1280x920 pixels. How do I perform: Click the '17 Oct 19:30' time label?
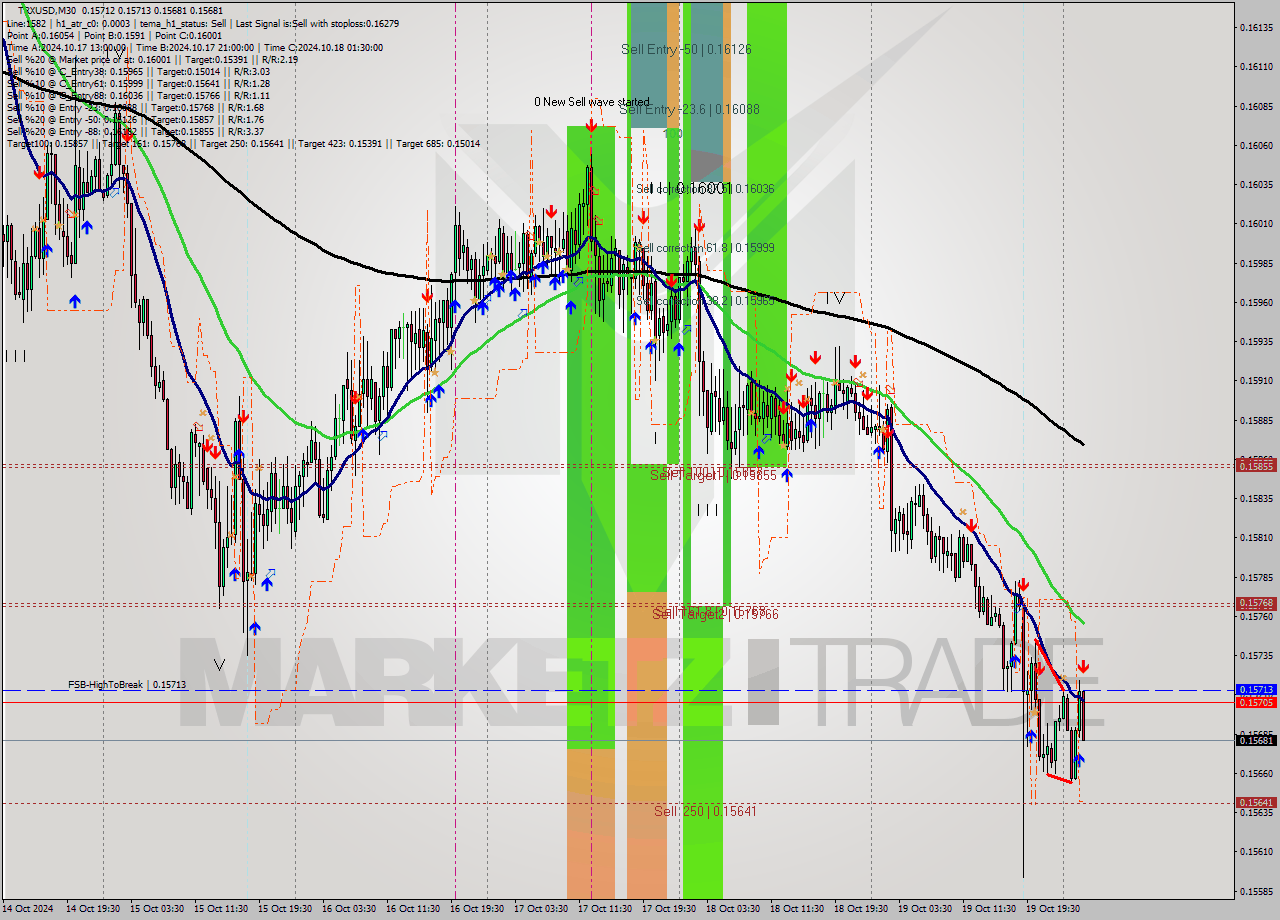click(669, 909)
